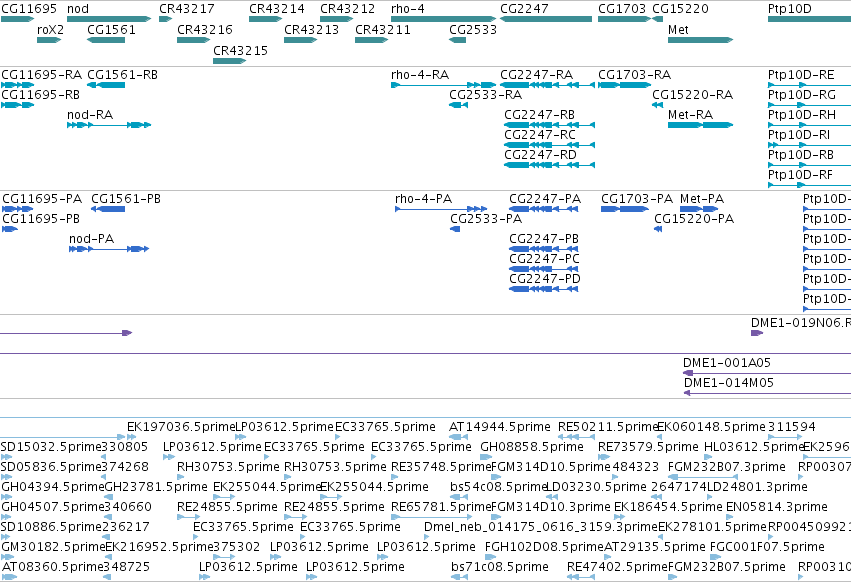This screenshot has width=851, height=582.
Task: Click the nod gene bar
Action: tap(109, 19)
